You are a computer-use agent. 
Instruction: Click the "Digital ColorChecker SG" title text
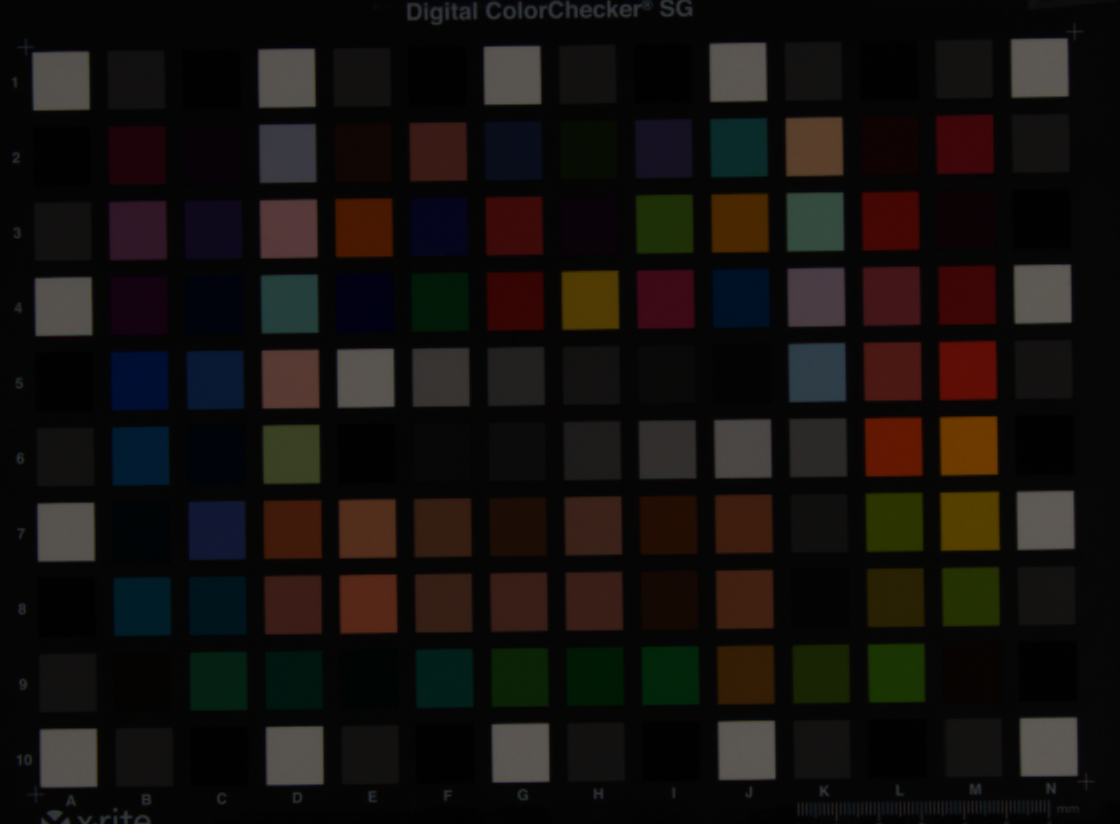[549, 11]
